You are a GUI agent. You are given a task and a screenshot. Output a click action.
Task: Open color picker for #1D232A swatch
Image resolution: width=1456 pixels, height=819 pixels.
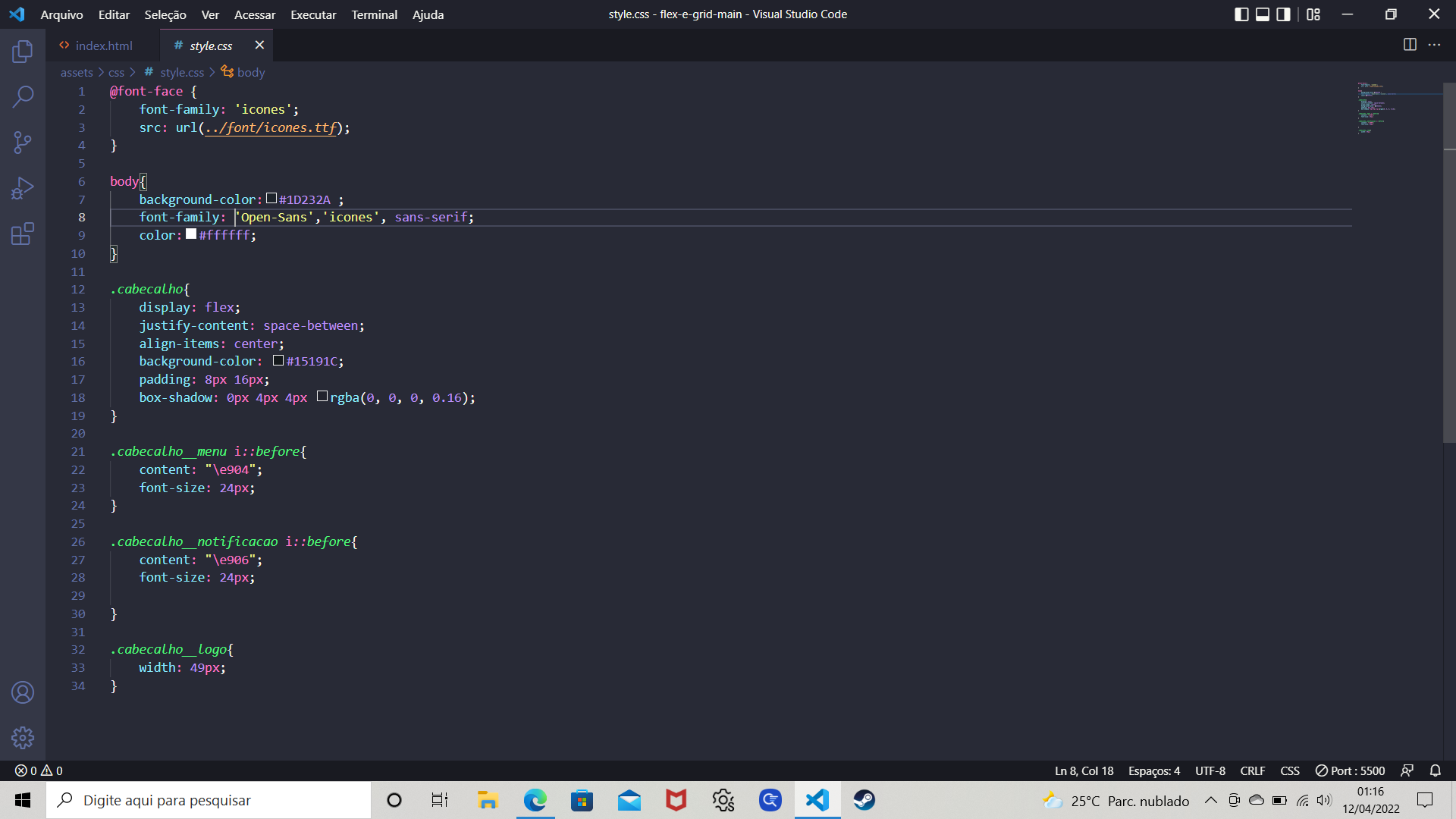coord(271,199)
